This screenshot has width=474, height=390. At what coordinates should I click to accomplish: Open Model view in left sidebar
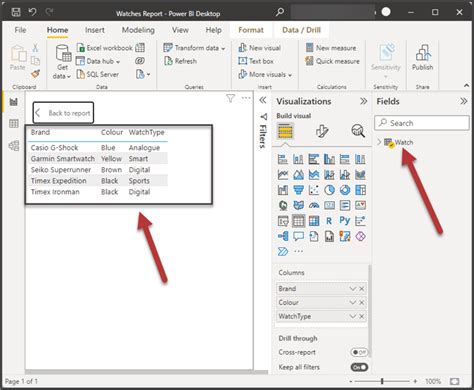pos(14,146)
